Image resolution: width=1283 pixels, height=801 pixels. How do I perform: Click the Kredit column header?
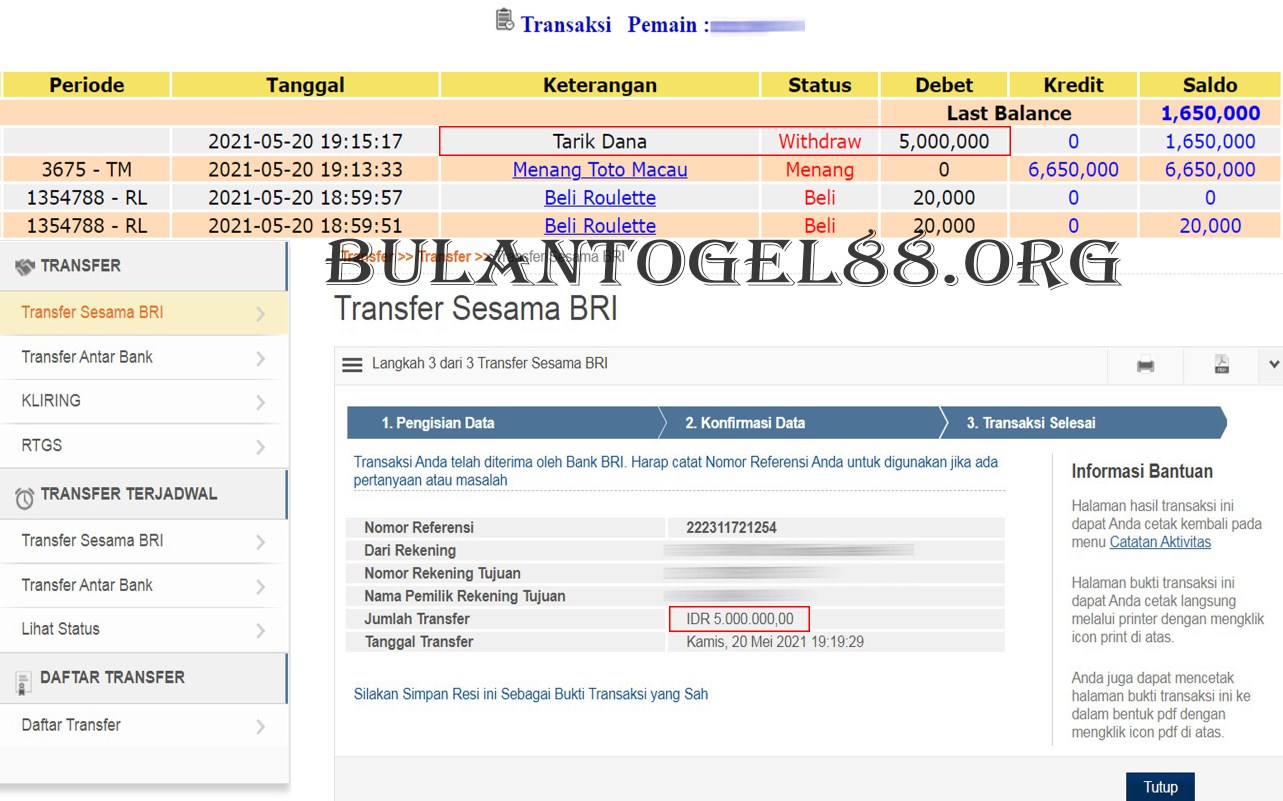click(x=1073, y=85)
